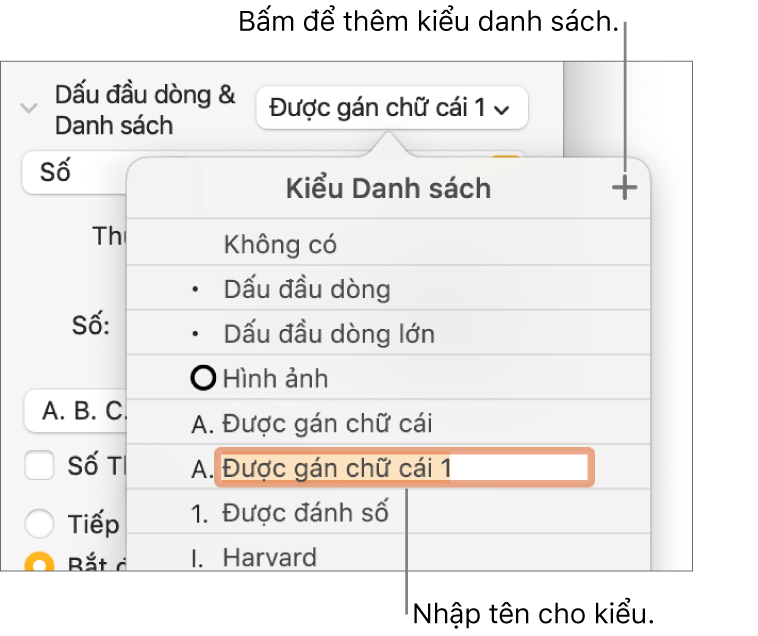Screen dimensions: 758x636
Task: Add a new list style with plus
Action: pos(624,188)
